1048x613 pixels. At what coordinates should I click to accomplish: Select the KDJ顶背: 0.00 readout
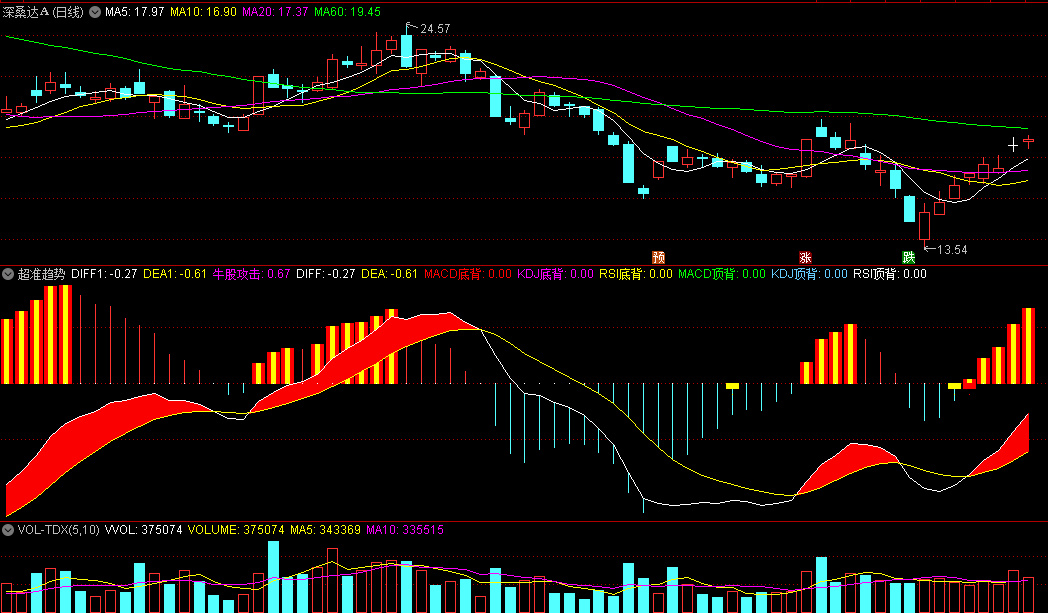click(809, 274)
